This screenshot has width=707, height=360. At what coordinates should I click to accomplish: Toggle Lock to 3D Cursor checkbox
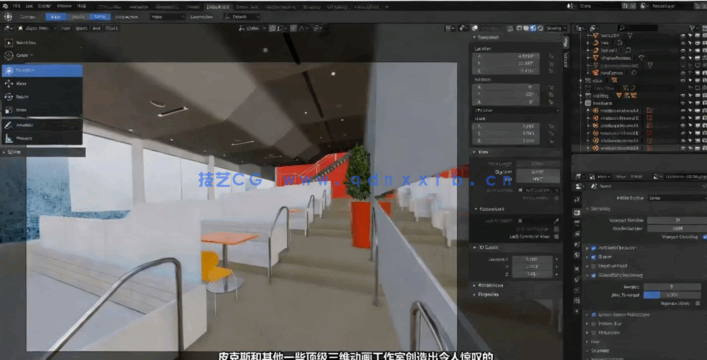556,229
